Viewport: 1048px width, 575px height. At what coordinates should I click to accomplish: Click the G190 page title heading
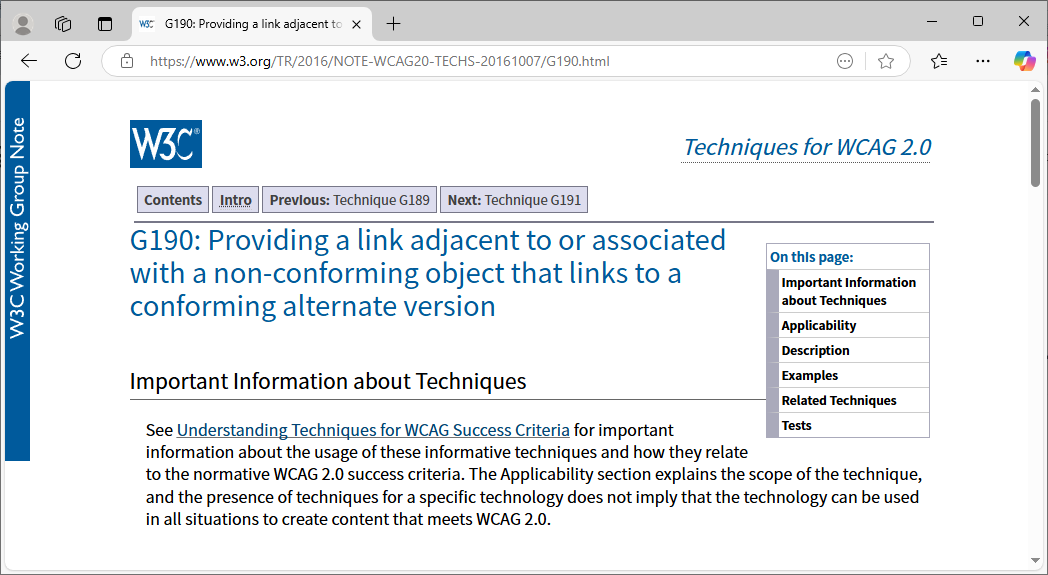[x=428, y=273]
